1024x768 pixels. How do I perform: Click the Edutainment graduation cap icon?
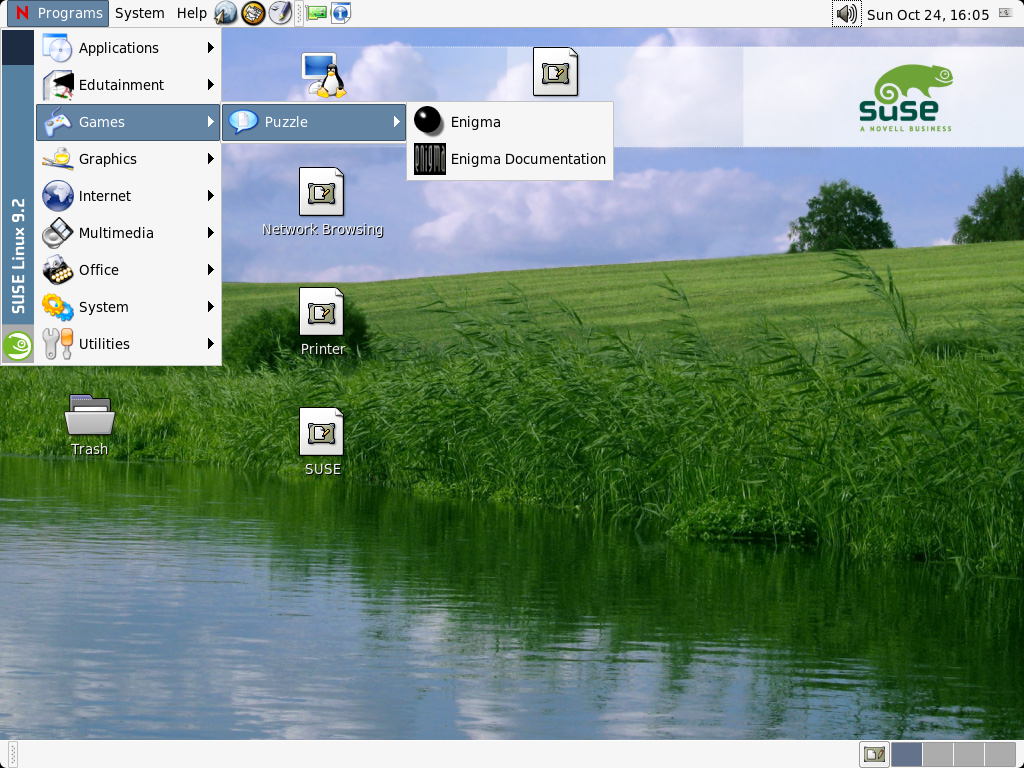click(57, 85)
